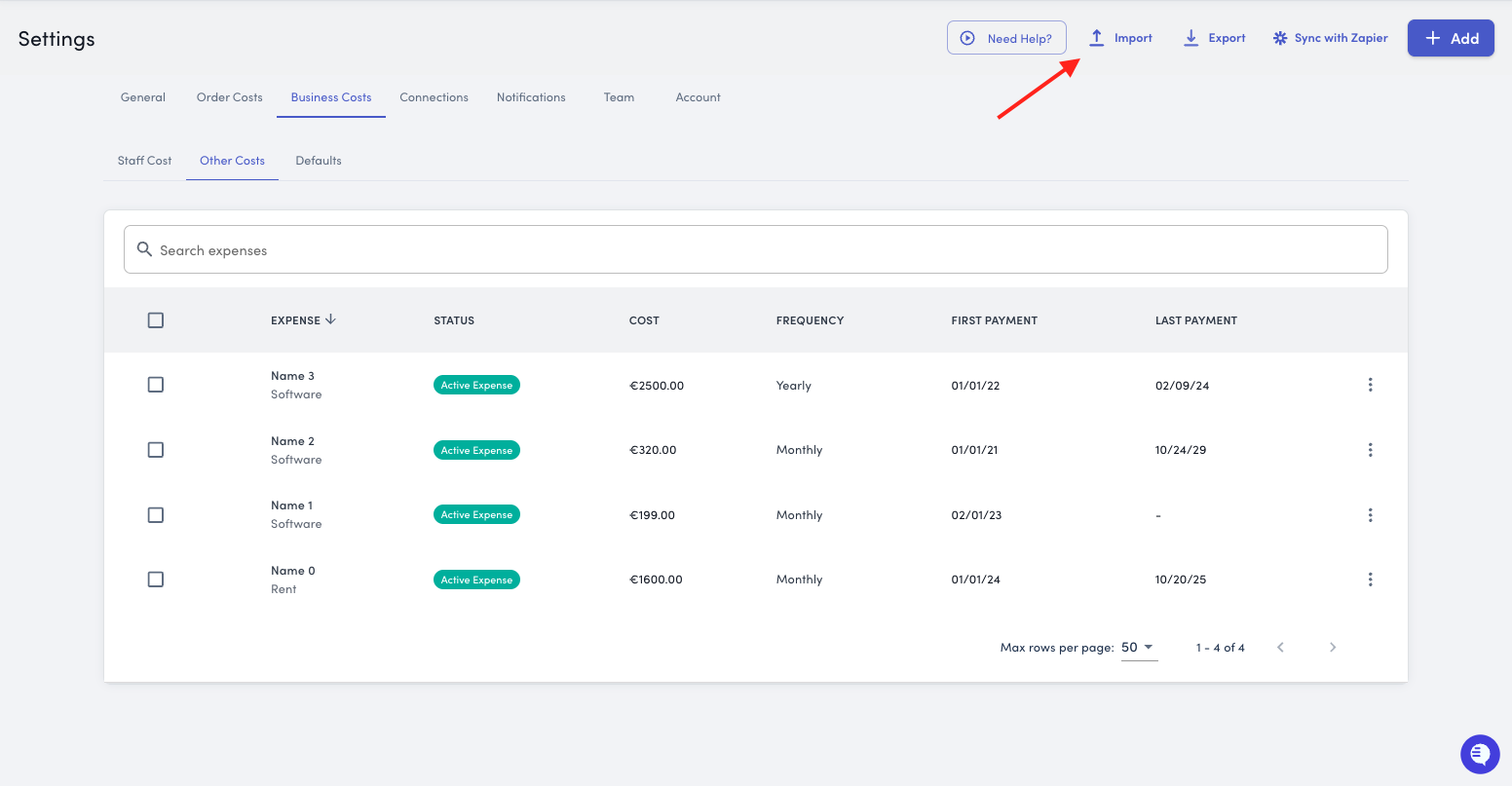Viewport: 1512px width, 786px height.
Task: Switch to the Defaults sub-tab
Action: (x=319, y=161)
